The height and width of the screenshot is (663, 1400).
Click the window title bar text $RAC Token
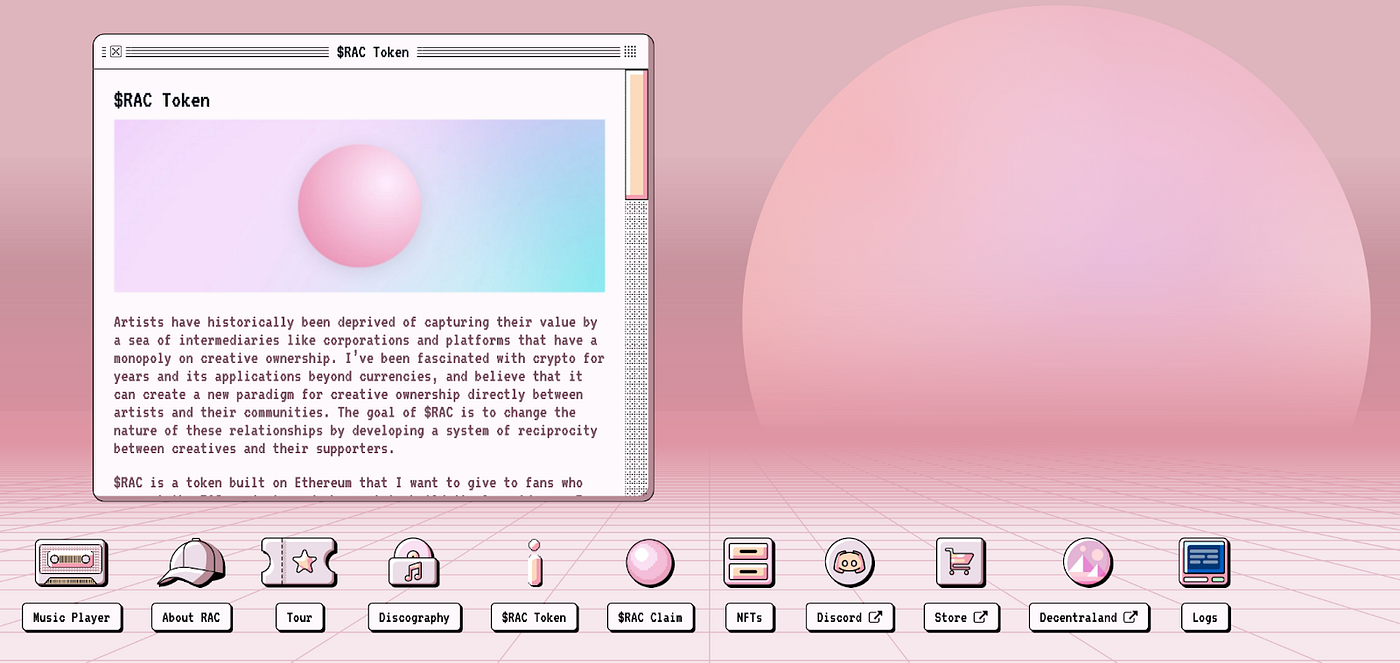pyautogui.click(x=373, y=52)
